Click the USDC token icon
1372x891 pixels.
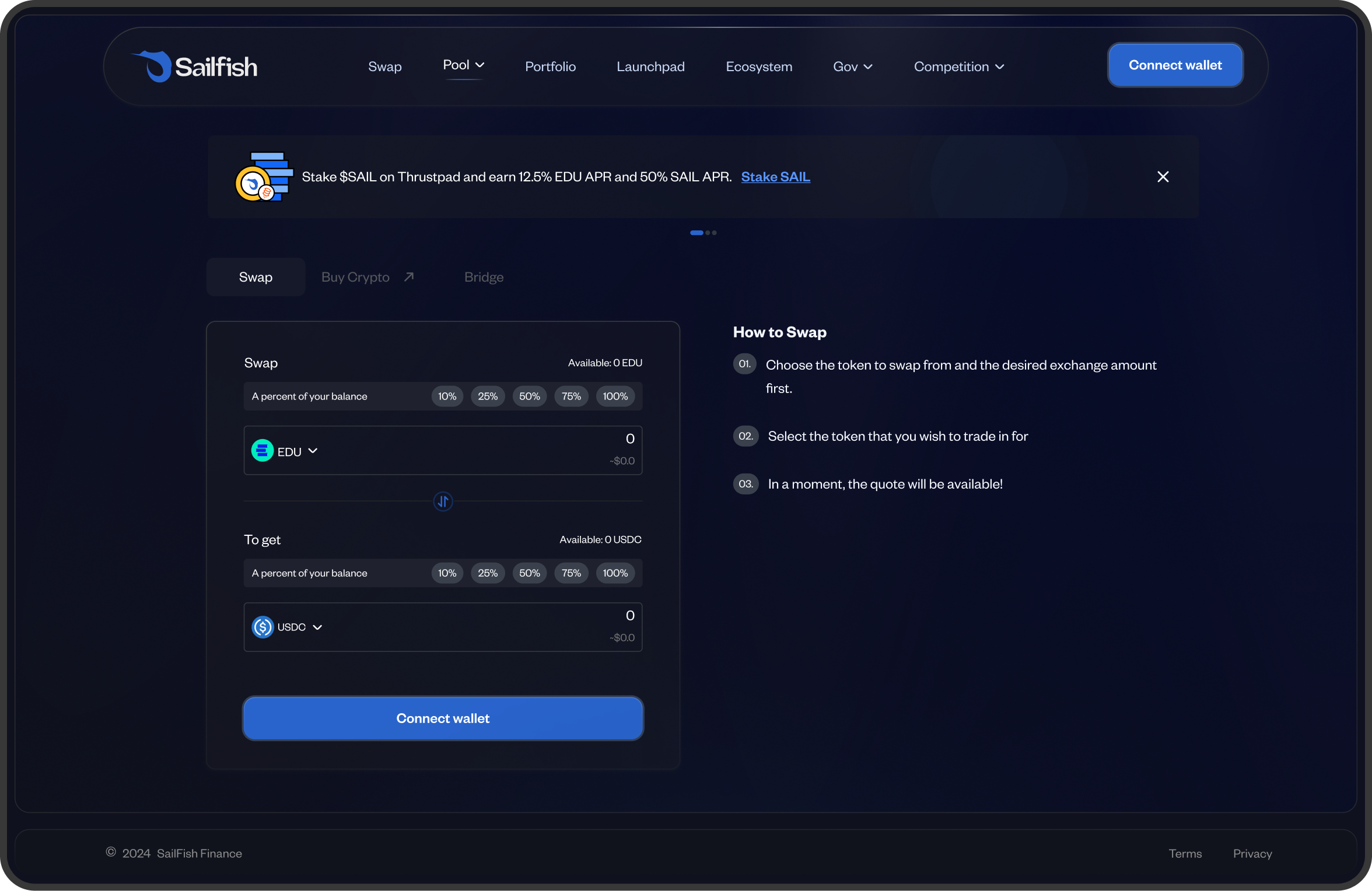pyautogui.click(x=262, y=627)
